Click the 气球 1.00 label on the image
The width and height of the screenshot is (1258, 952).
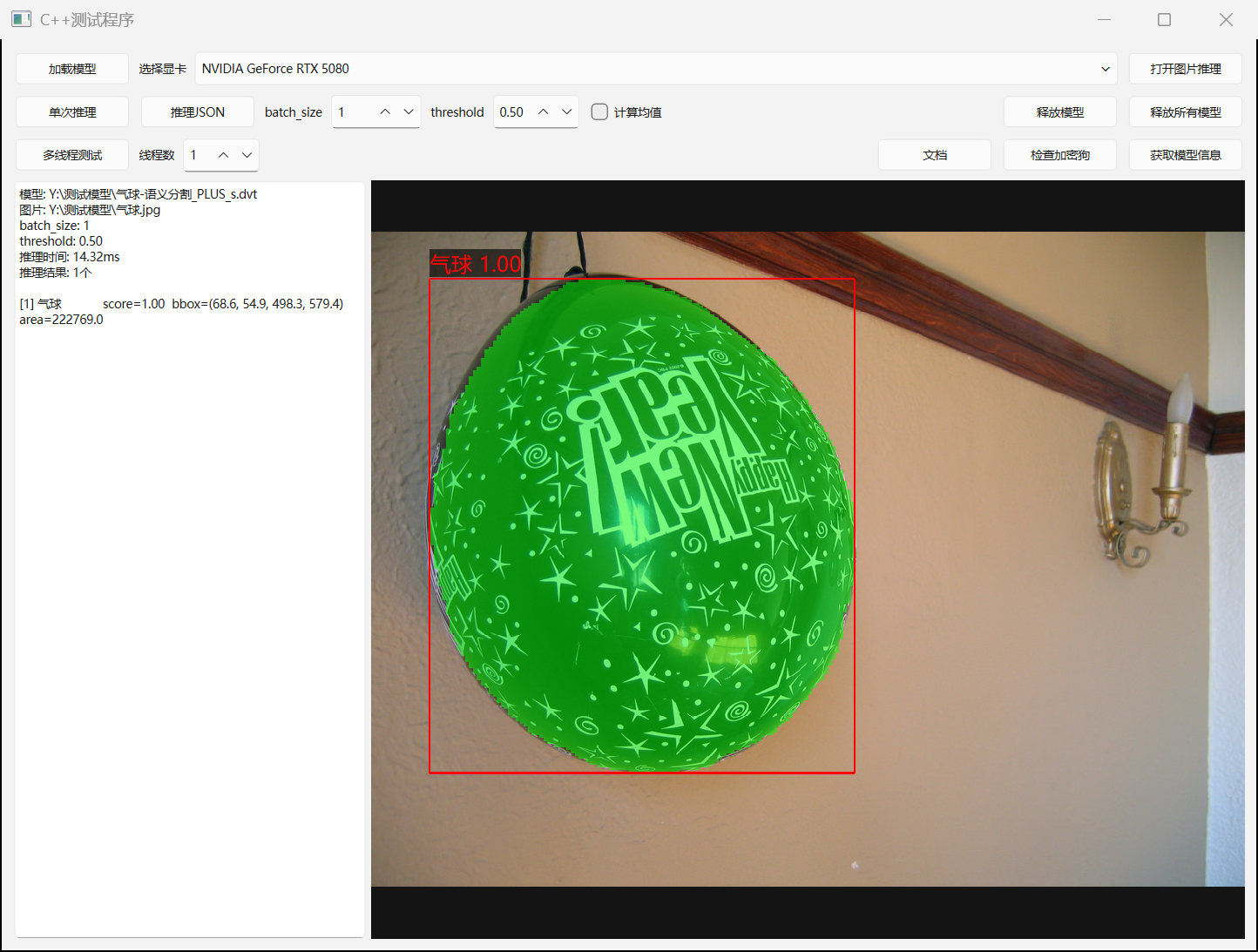tap(476, 264)
